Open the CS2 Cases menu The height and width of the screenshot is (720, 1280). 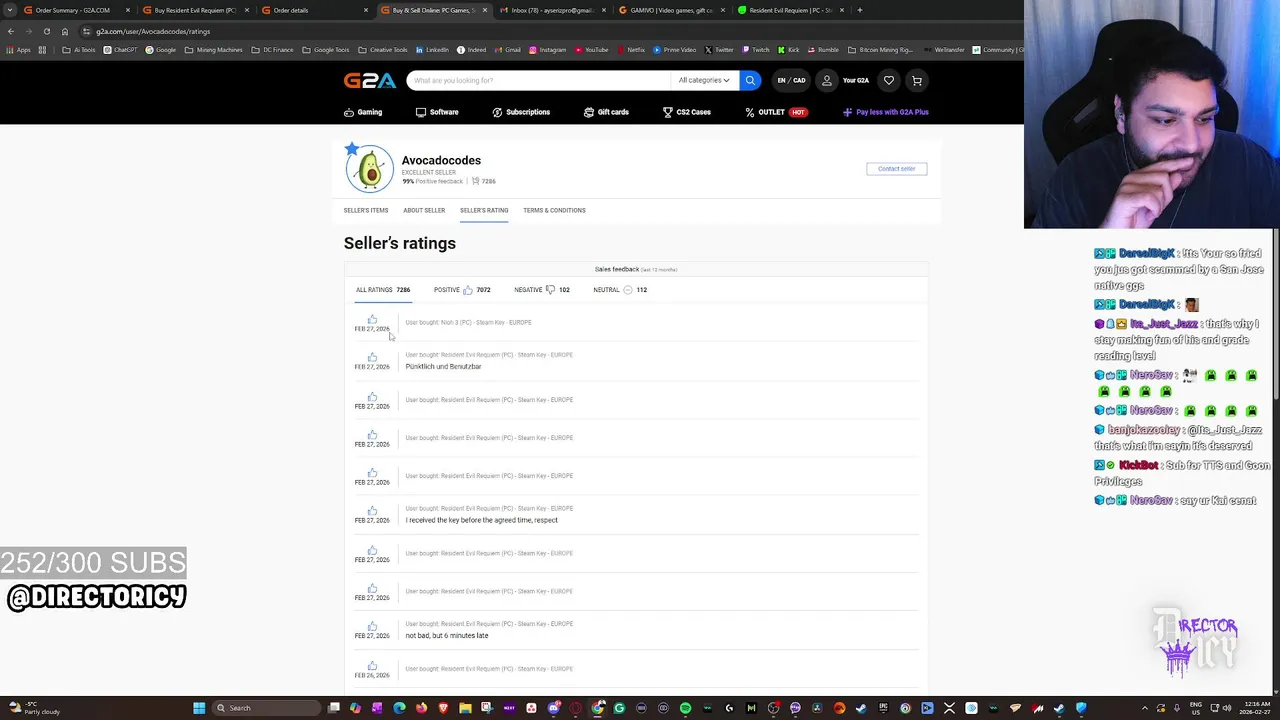(687, 112)
